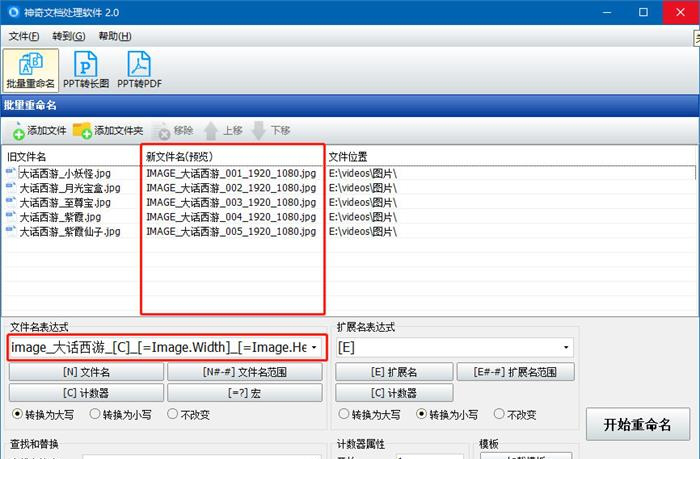Screen dimensions: 700x477
Task: Select 转换为小写 for file name
Action: coord(96,414)
